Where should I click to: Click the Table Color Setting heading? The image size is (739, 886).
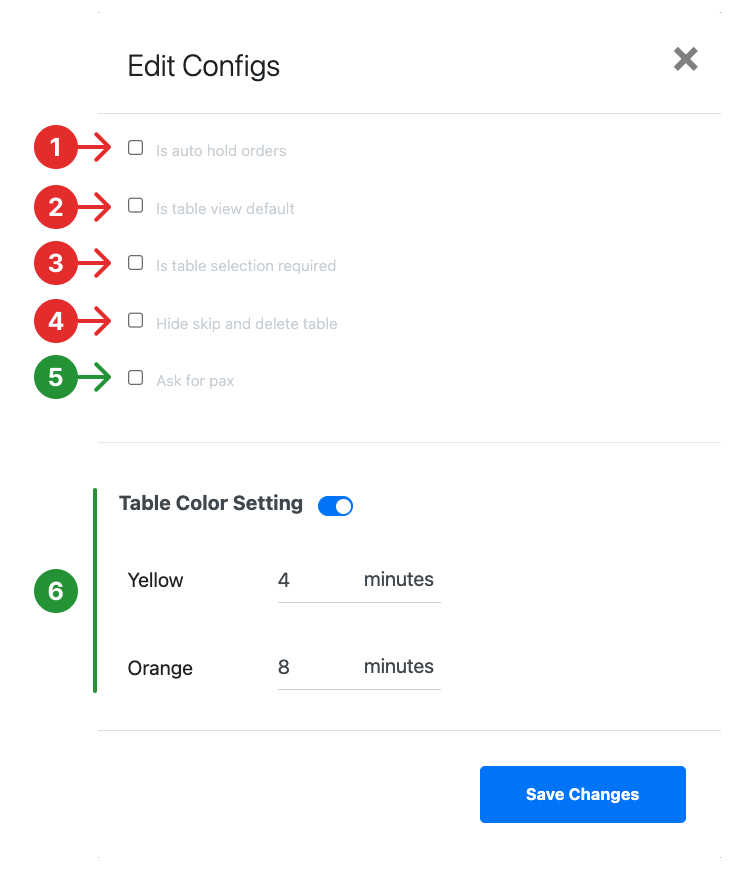211,503
